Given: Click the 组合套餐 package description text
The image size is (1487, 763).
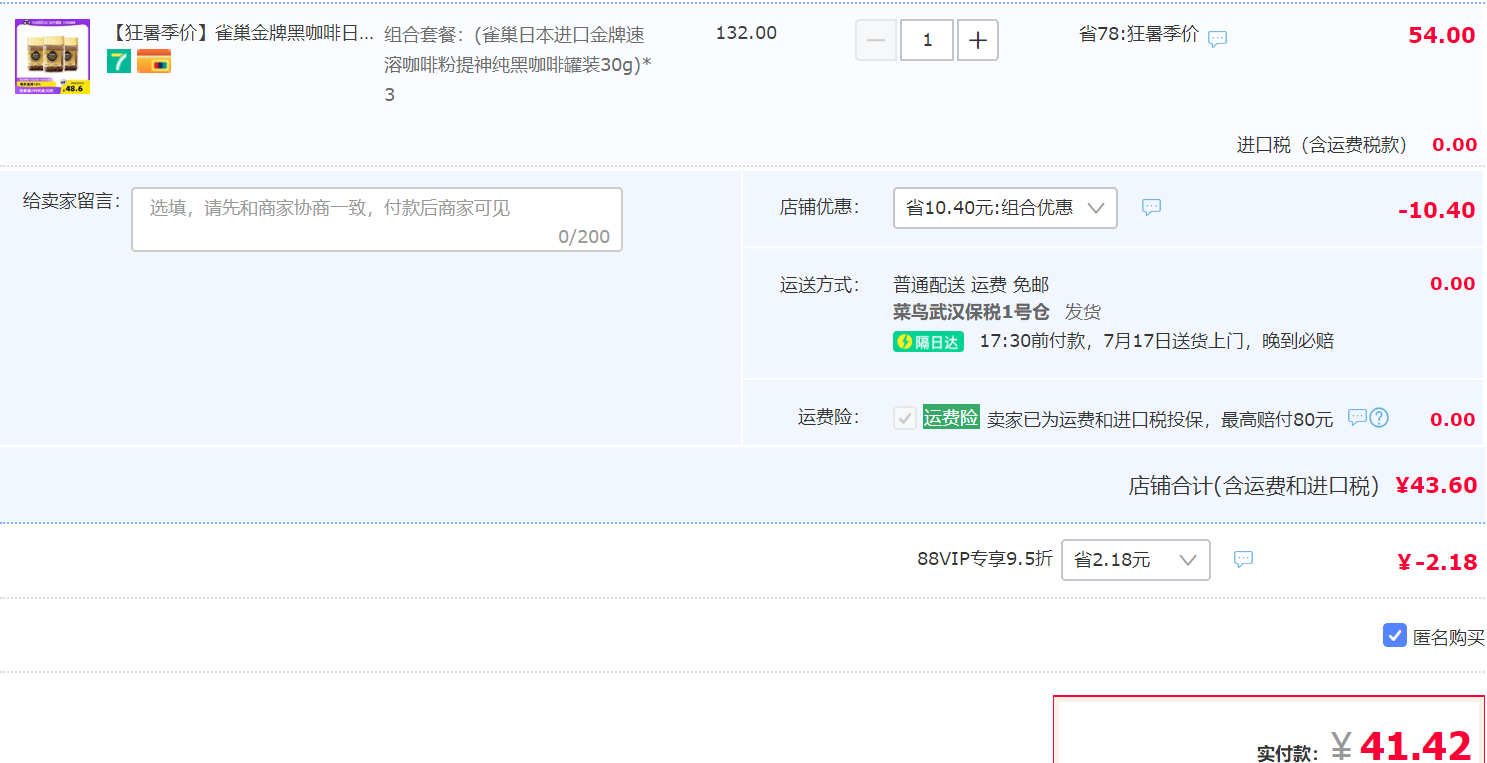Looking at the screenshot, I should pos(518,65).
